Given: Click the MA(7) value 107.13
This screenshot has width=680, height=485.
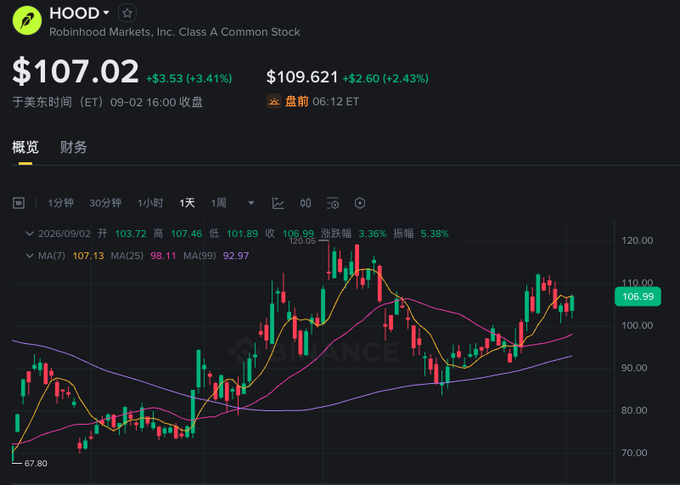Looking at the screenshot, I should click(x=88, y=256).
